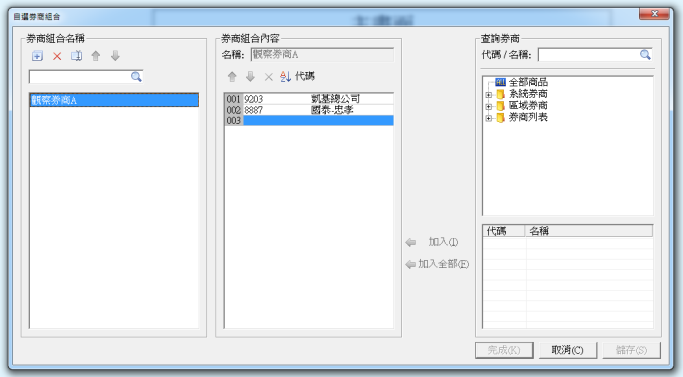Click folder icon for 區域券商
Viewport: 683px width, 377px height.
(x=500, y=105)
